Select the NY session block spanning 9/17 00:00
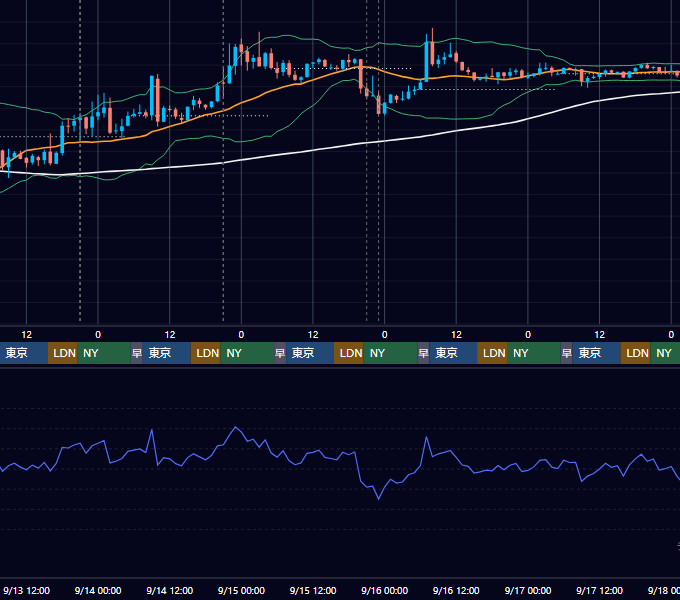 pyautogui.click(x=534, y=353)
